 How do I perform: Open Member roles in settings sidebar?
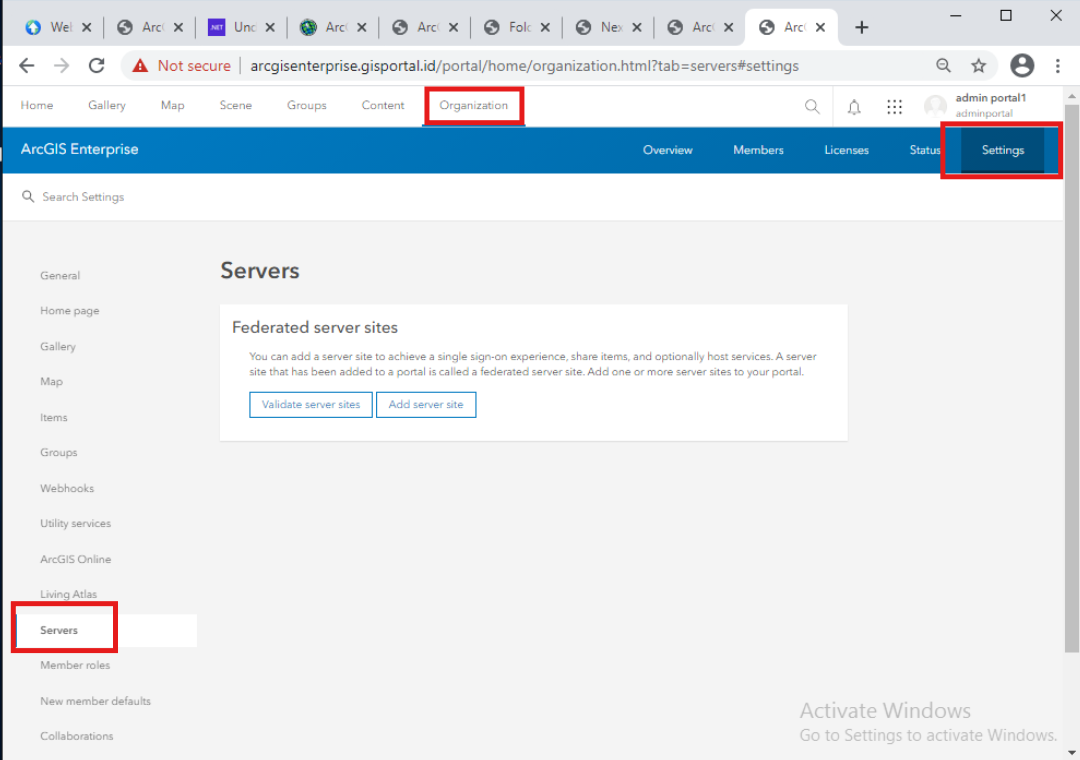tap(75, 666)
